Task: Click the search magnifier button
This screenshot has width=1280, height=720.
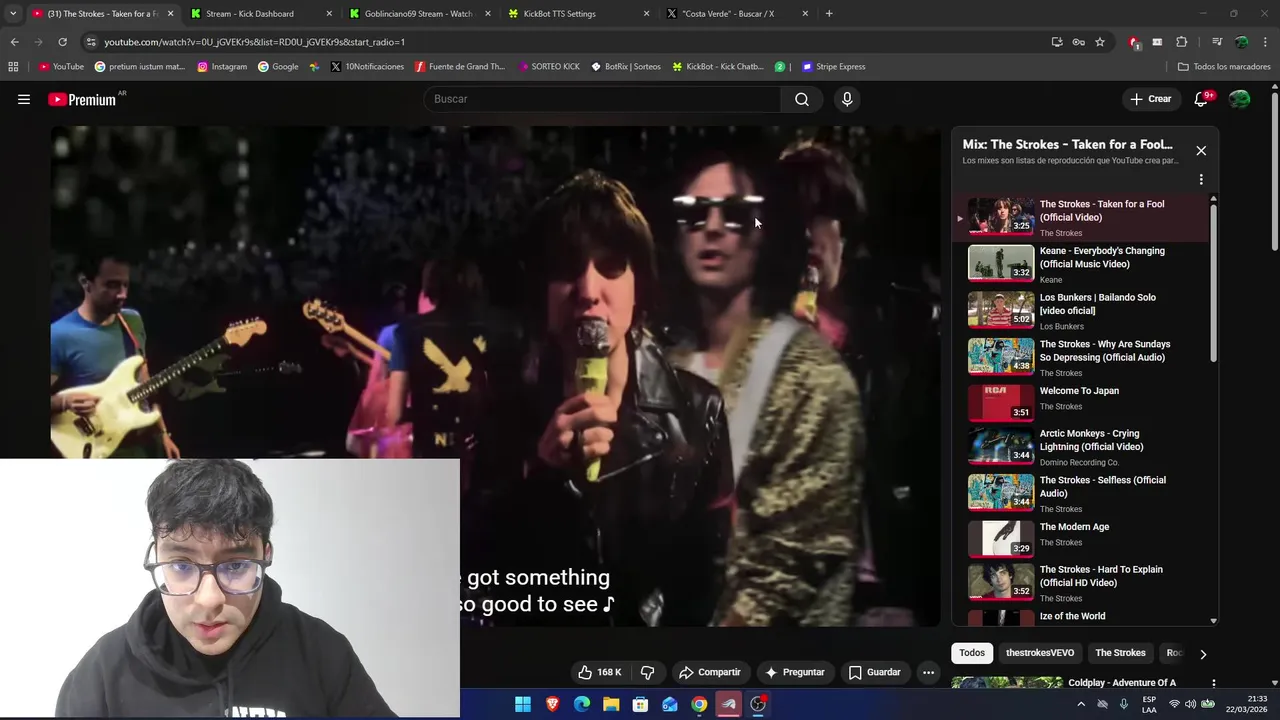Action: (802, 99)
